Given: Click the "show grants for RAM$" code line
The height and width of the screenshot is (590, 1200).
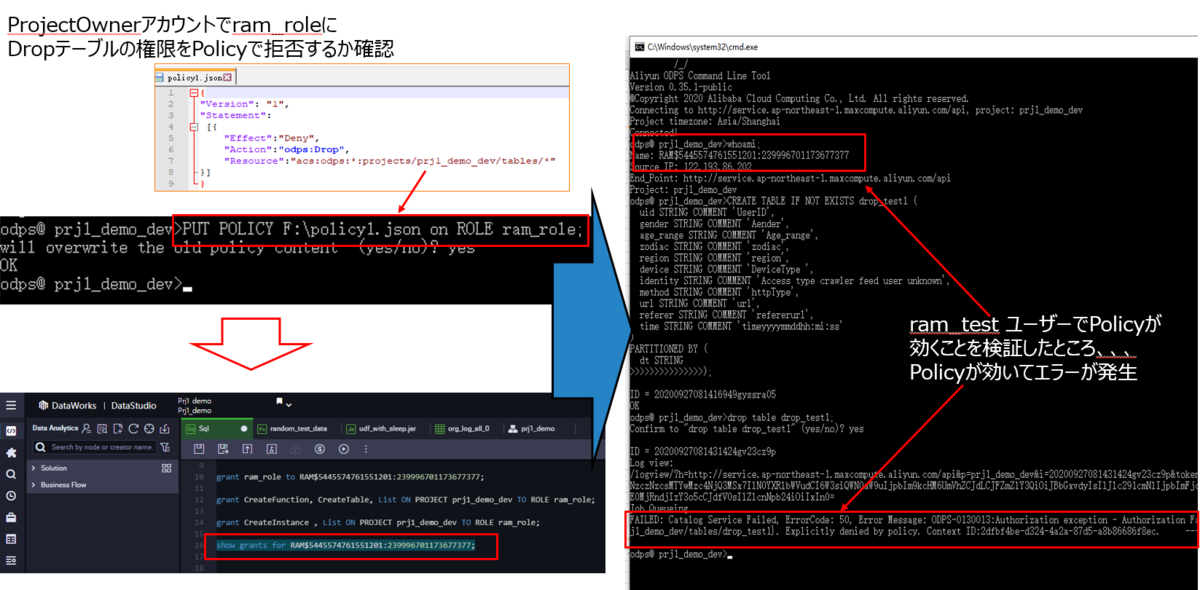Looking at the screenshot, I should [345, 546].
